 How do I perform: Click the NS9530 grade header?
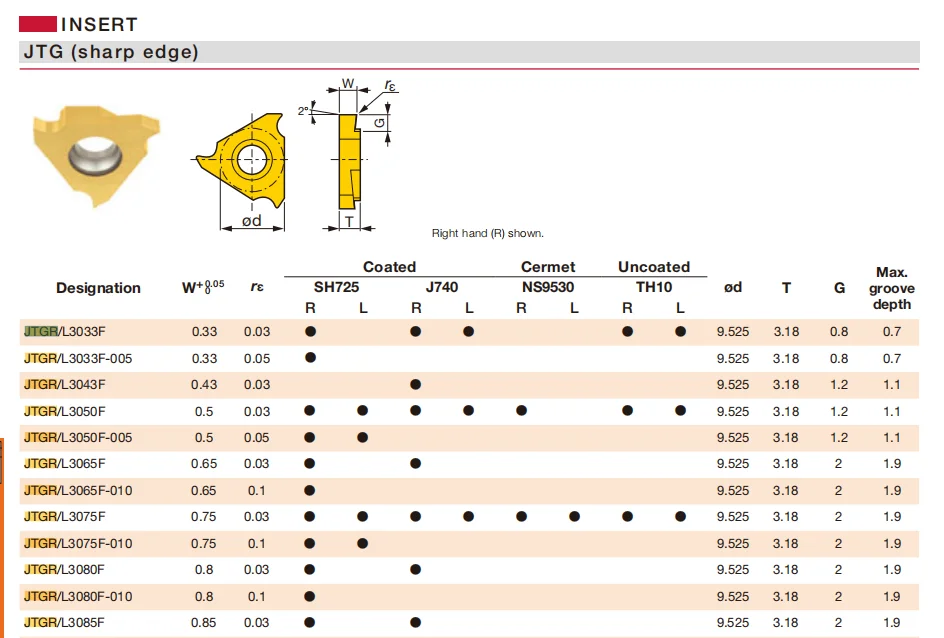pyautogui.click(x=548, y=287)
